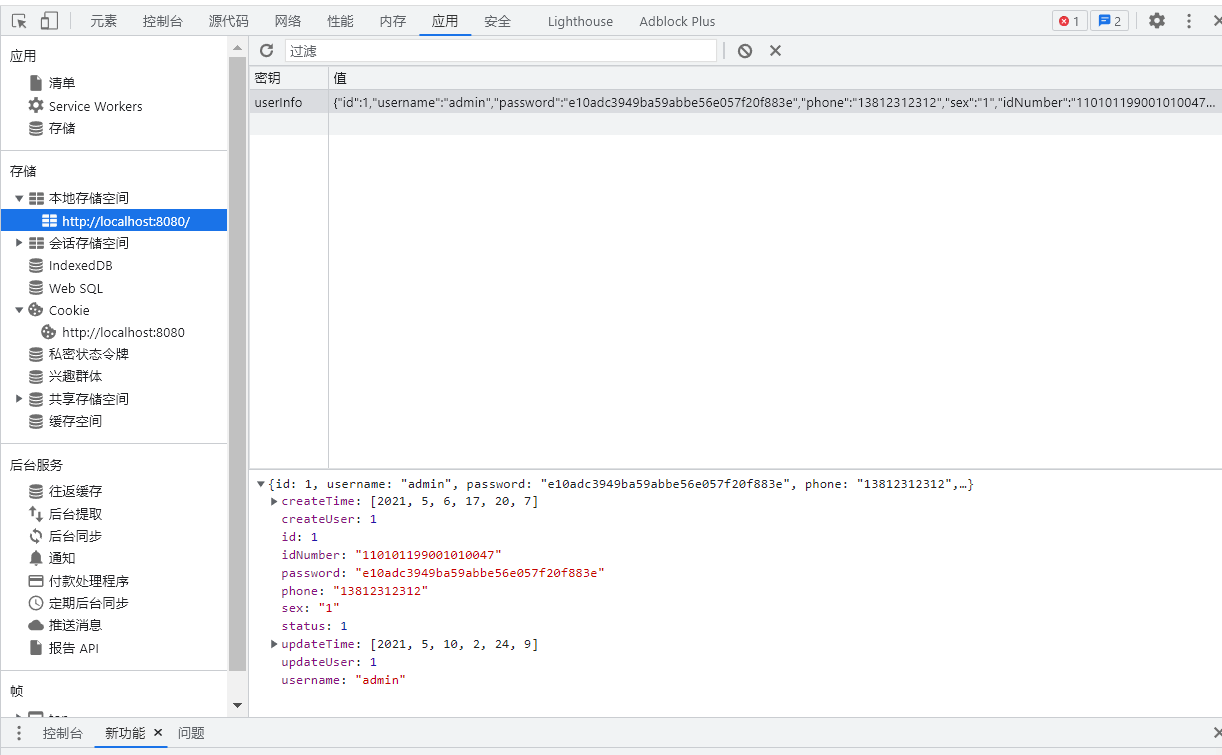
Task: Activate the inspect element picker icon
Action: click(19, 21)
